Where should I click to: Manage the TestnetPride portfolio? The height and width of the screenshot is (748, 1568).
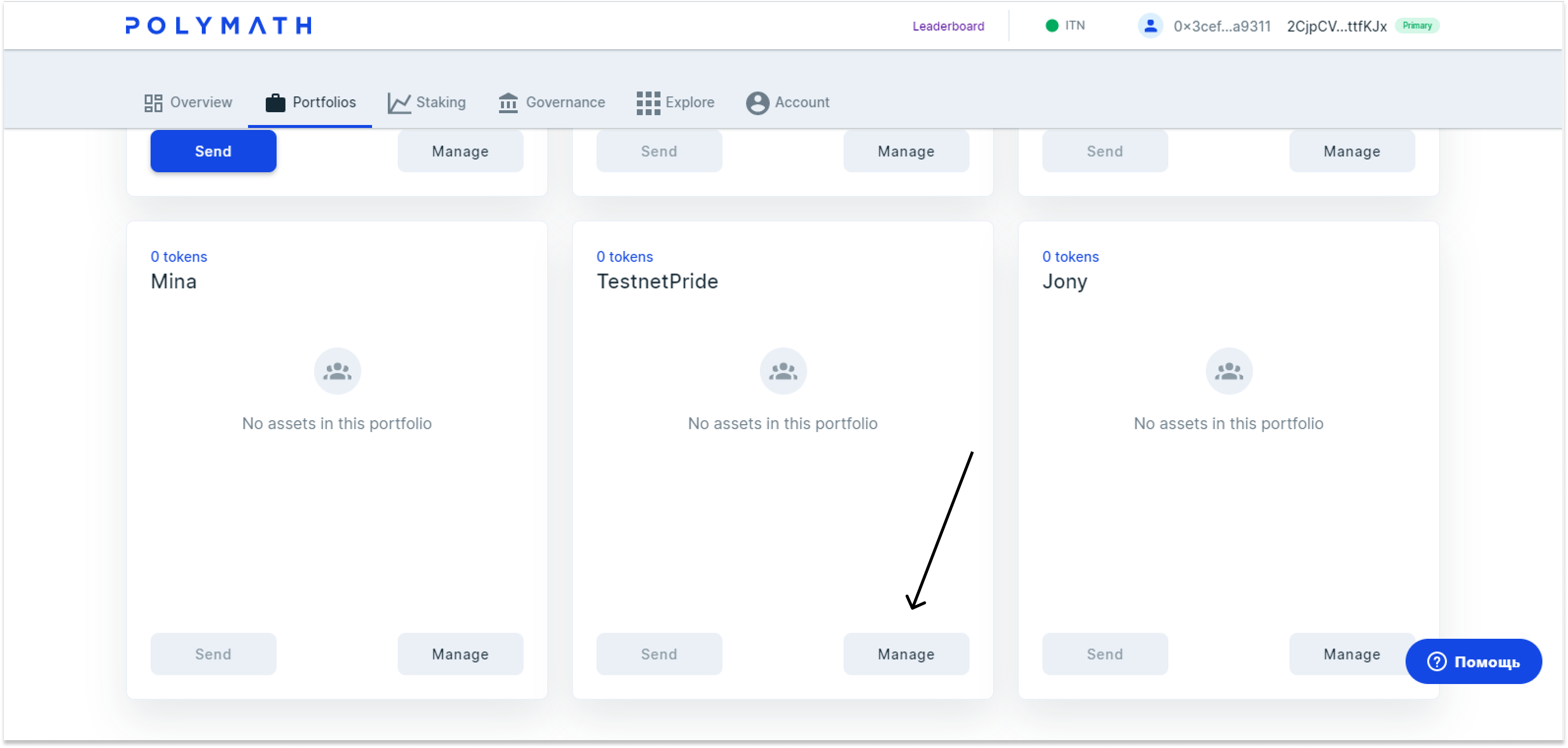pyautogui.click(x=906, y=654)
